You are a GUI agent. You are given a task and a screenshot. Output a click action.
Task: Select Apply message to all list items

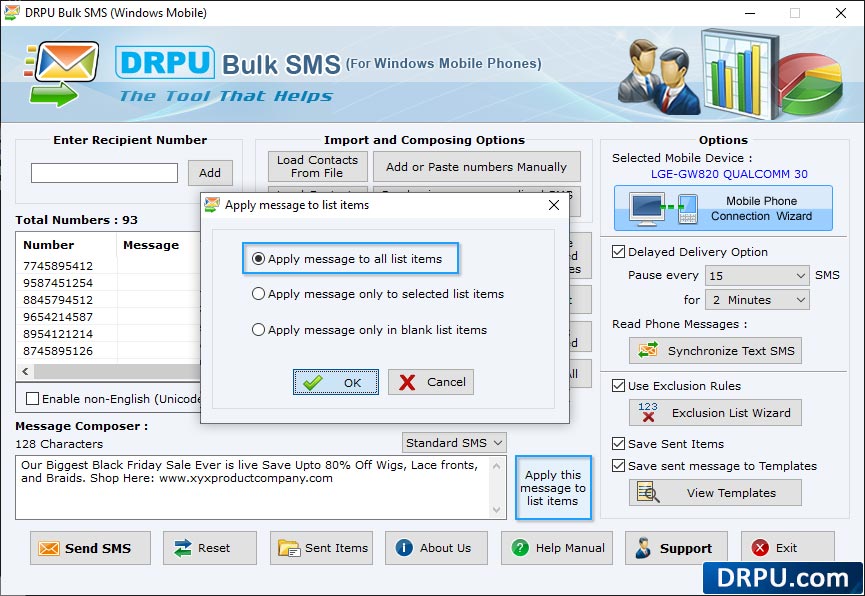[x=346, y=259]
